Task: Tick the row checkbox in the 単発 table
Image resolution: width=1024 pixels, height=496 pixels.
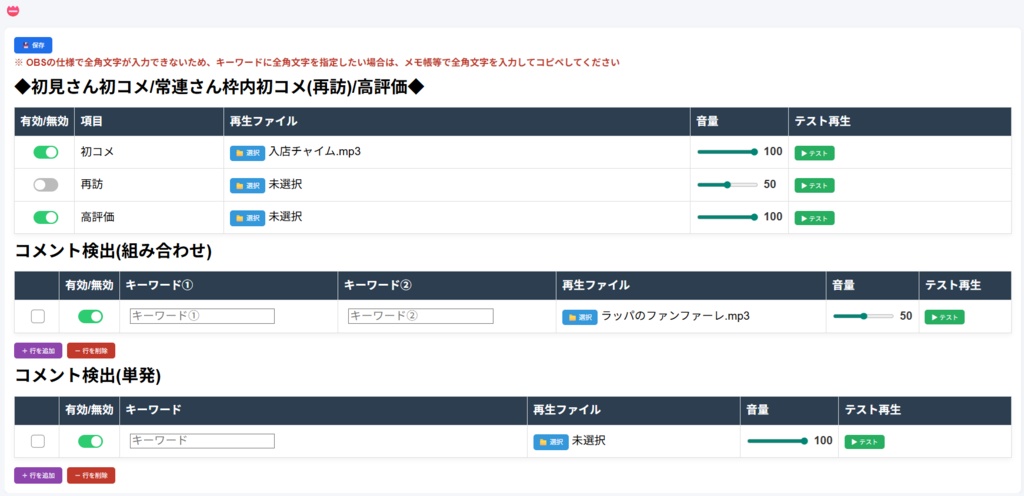Action: click(38, 441)
